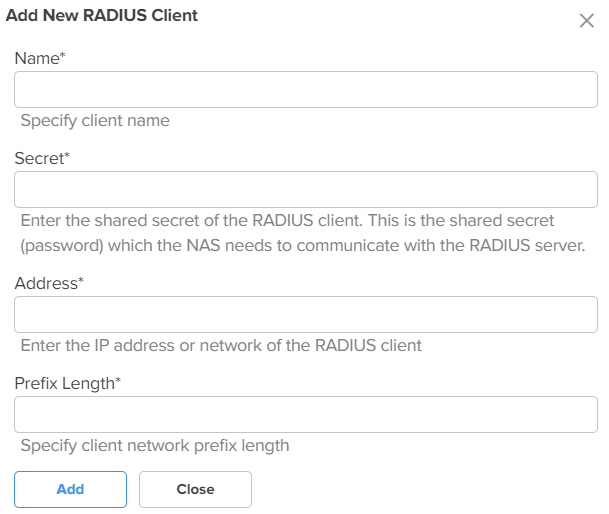The image size is (609, 514).
Task: Dismiss the dialog with the X icon
Action: pos(586,21)
